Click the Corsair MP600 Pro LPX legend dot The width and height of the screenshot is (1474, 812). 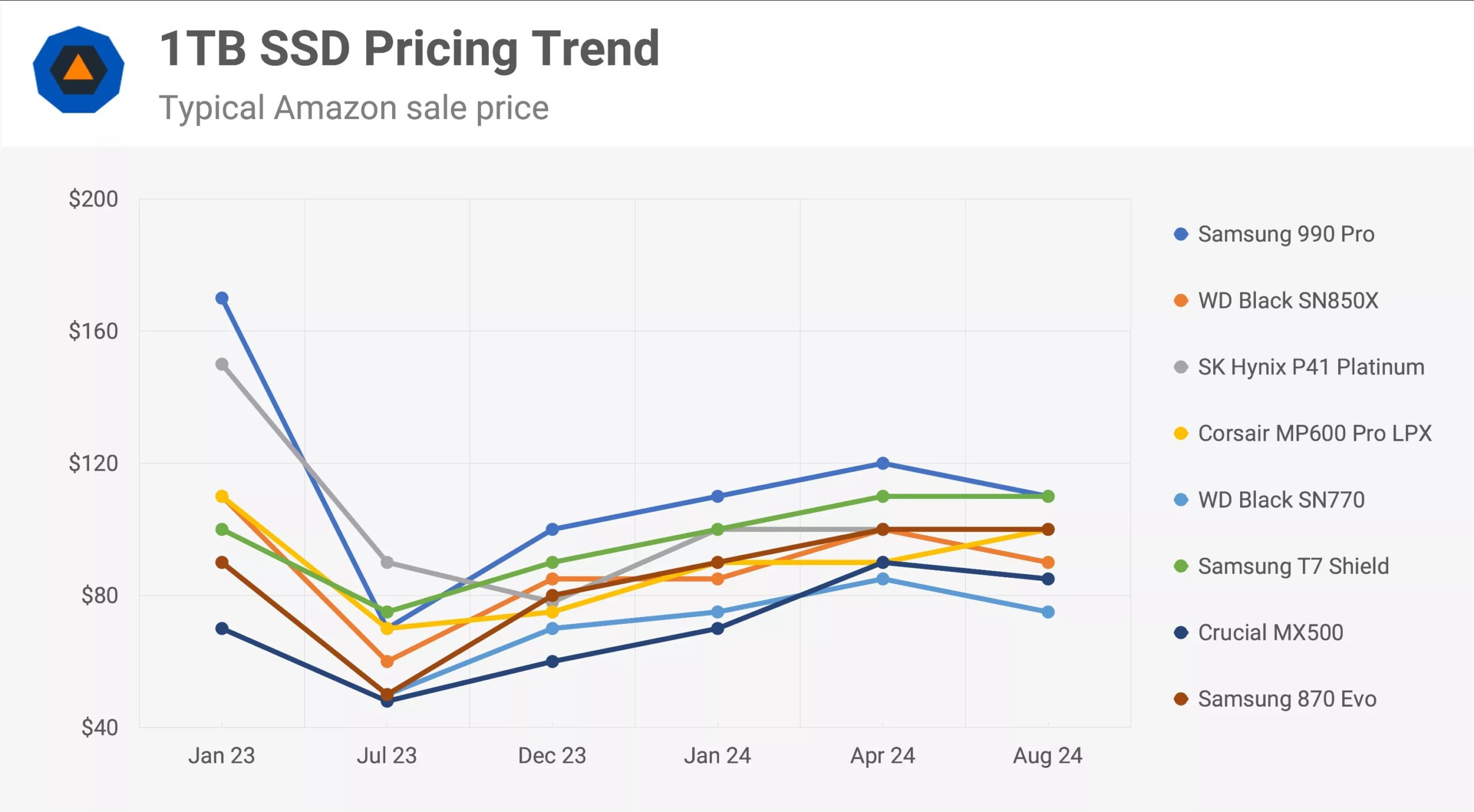point(1181,433)
